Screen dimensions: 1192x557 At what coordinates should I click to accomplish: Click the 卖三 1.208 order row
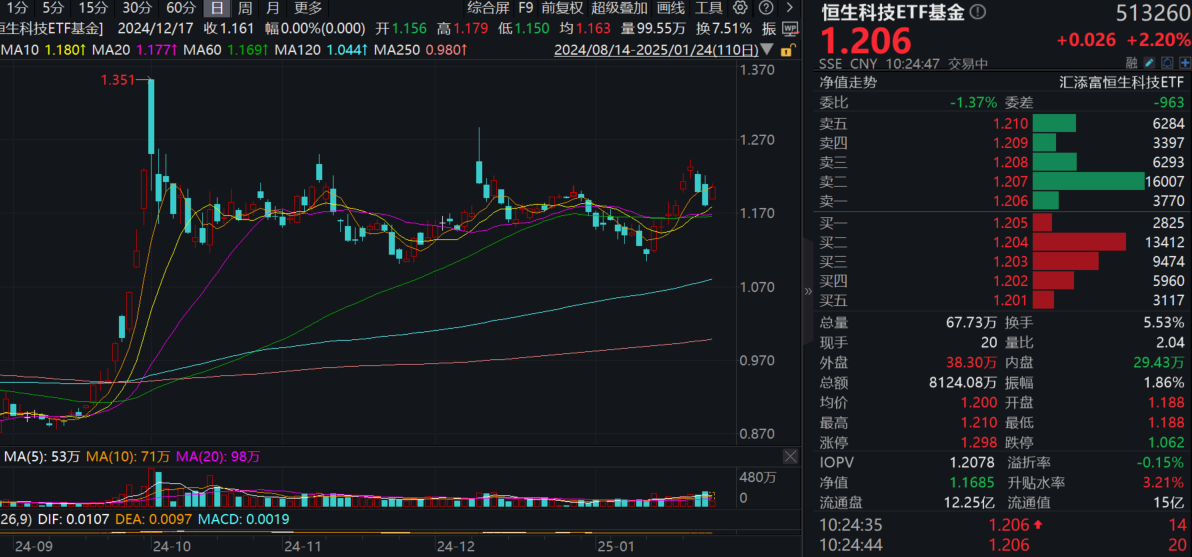coord(1001,162)
